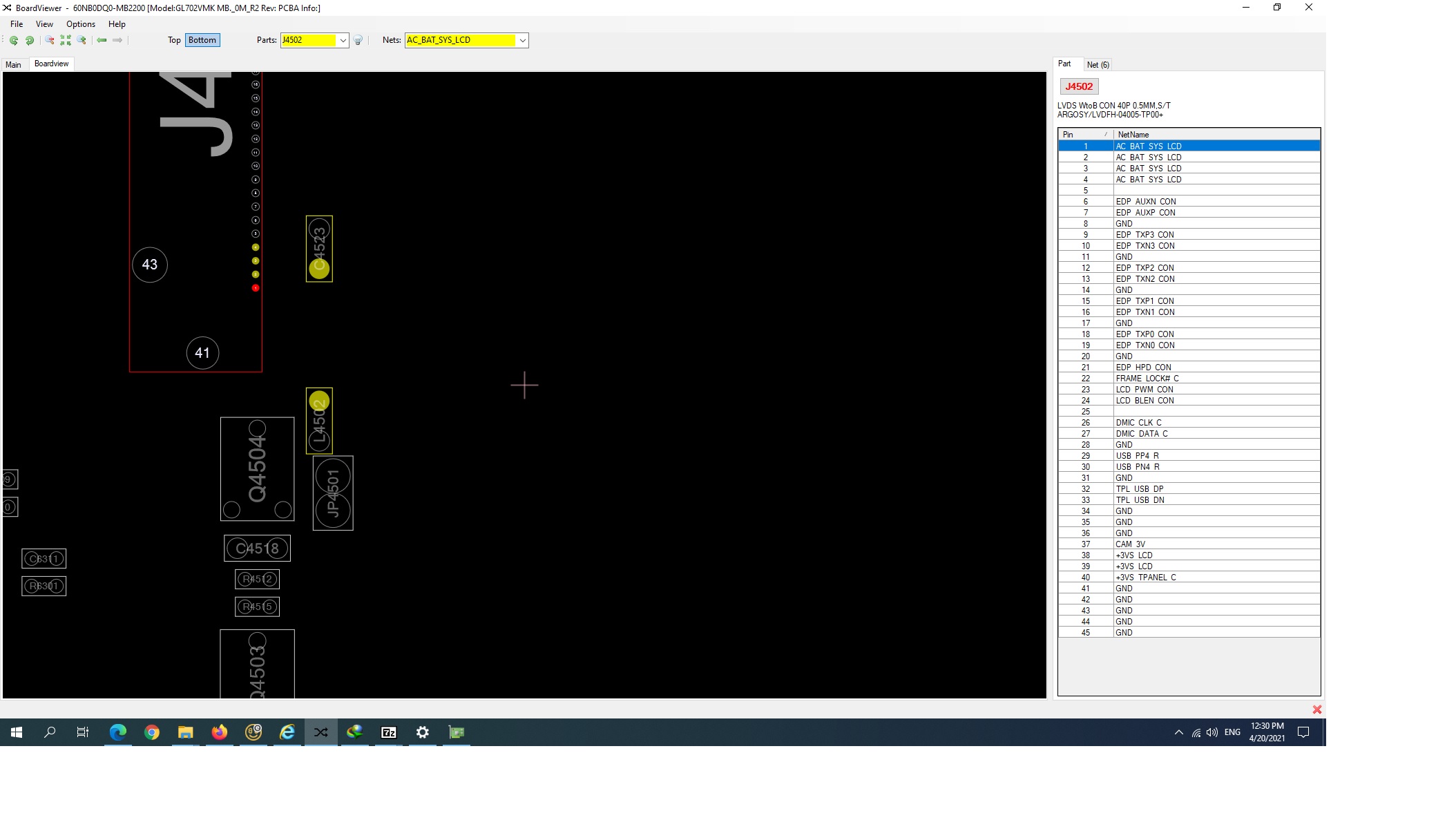Switch board side to Top
Screen dimensions: 1456x829
(174, 40)
